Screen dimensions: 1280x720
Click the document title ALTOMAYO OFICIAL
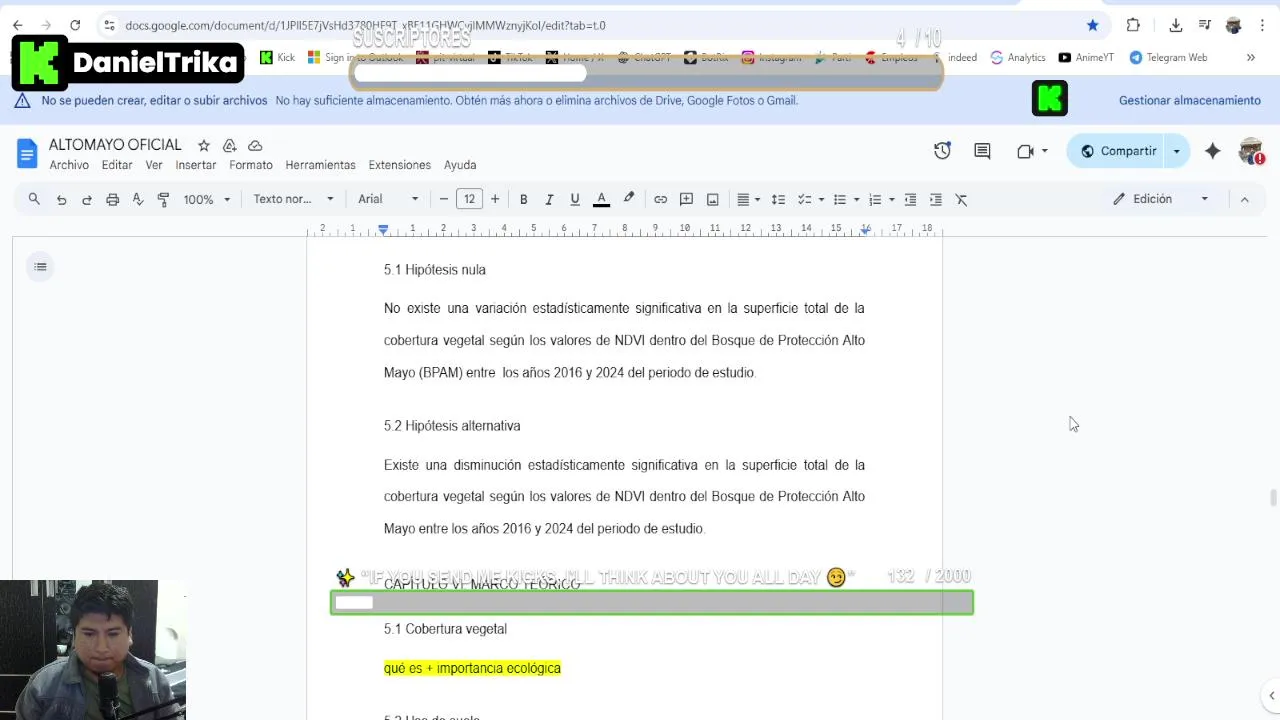[x=115, y=145]
